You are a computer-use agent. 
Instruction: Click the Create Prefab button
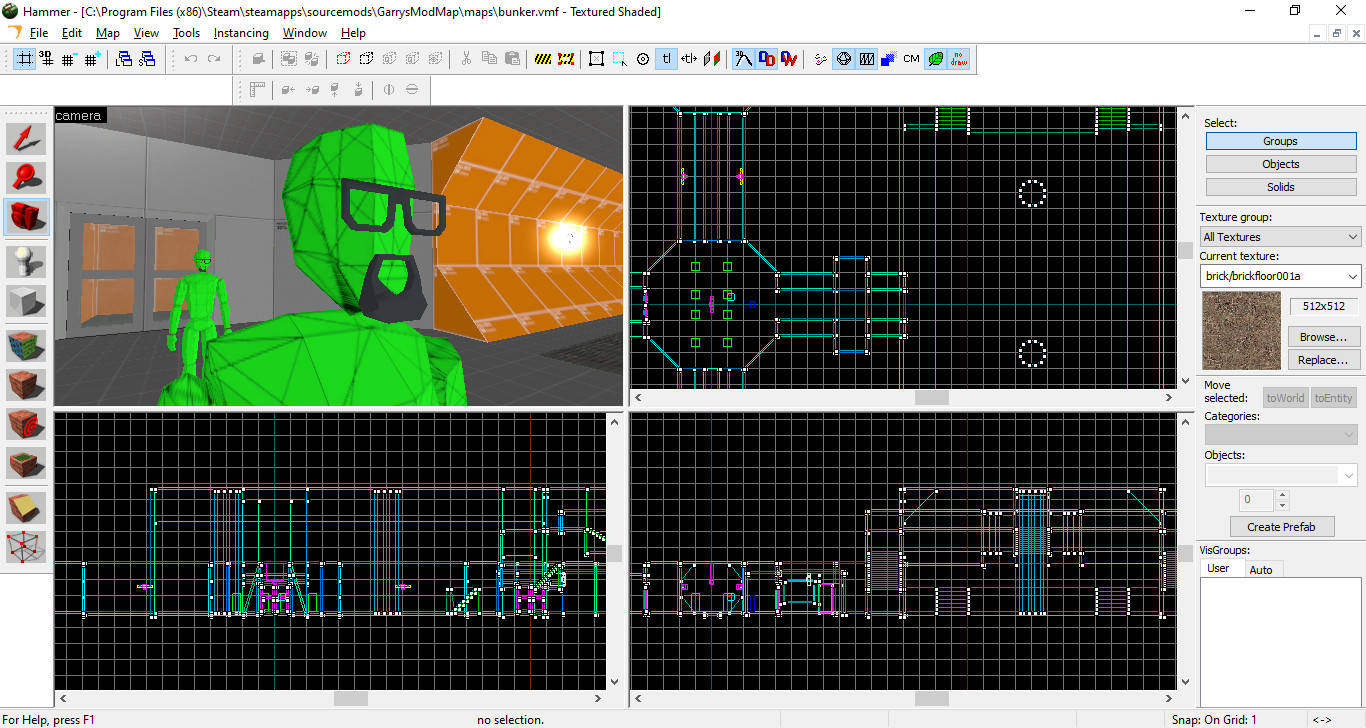[1282, 527]
